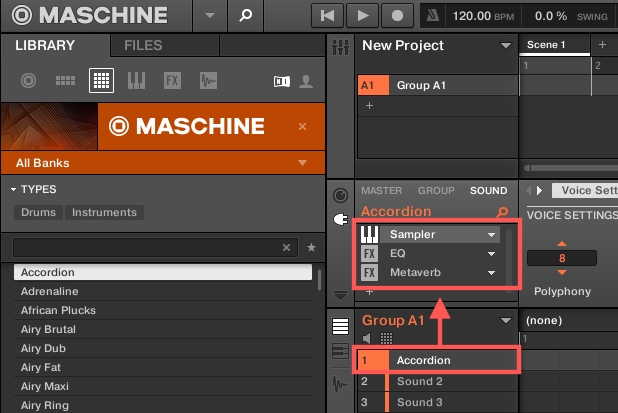Switch to SOUND tab
Image resolution: width=618 pixels, height=413 pixels.
488,190
